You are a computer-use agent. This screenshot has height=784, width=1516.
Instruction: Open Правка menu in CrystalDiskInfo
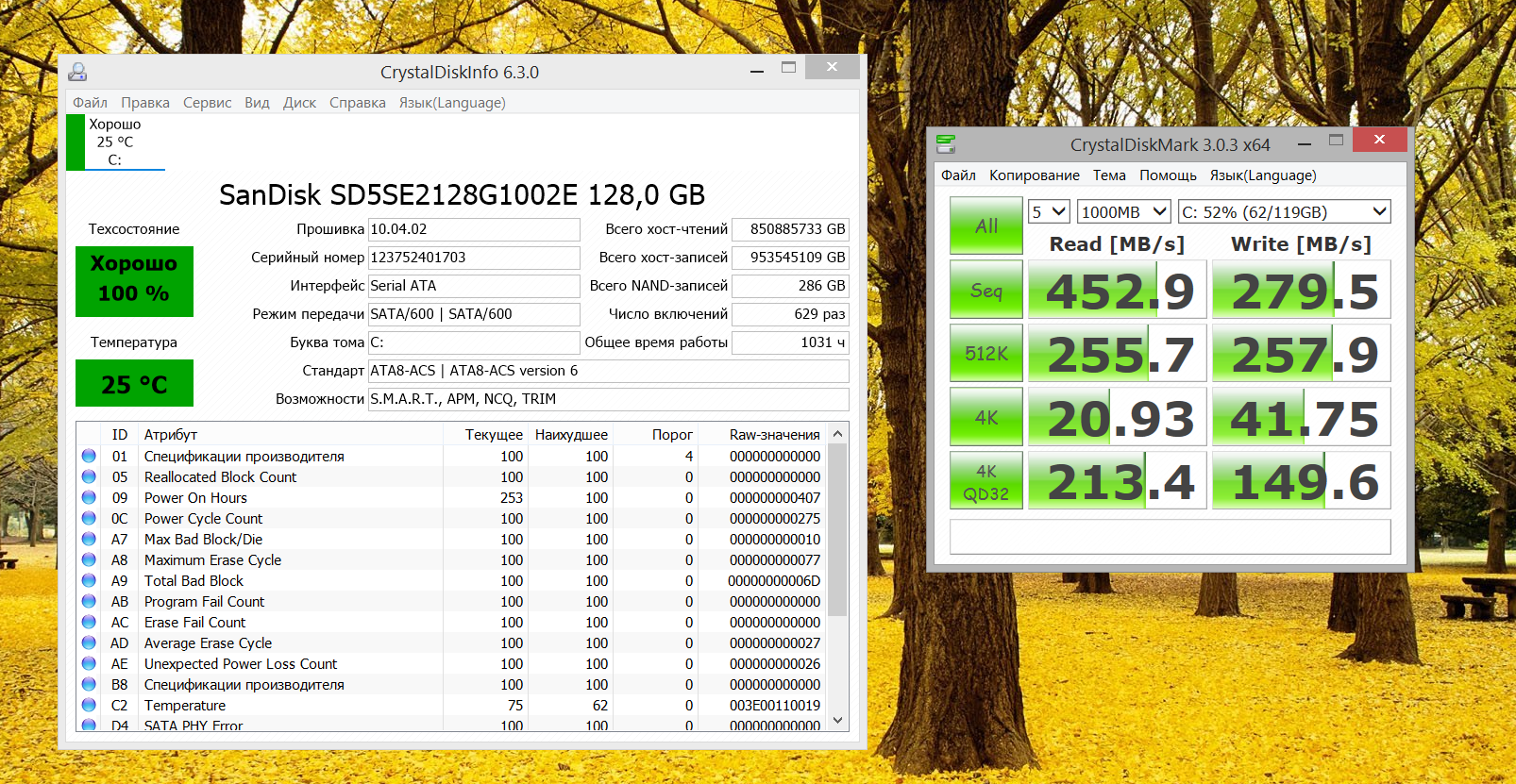click(x=145, y=103)
